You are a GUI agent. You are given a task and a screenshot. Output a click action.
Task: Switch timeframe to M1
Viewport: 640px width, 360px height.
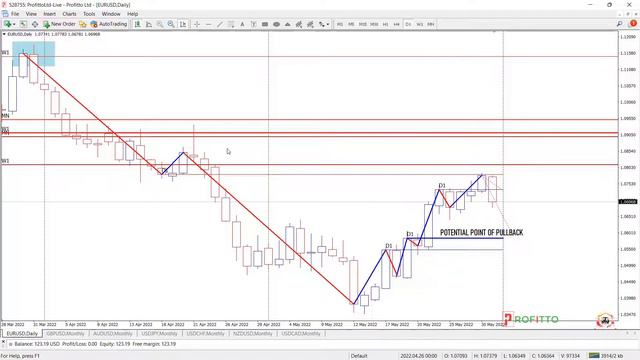(340, 24)
